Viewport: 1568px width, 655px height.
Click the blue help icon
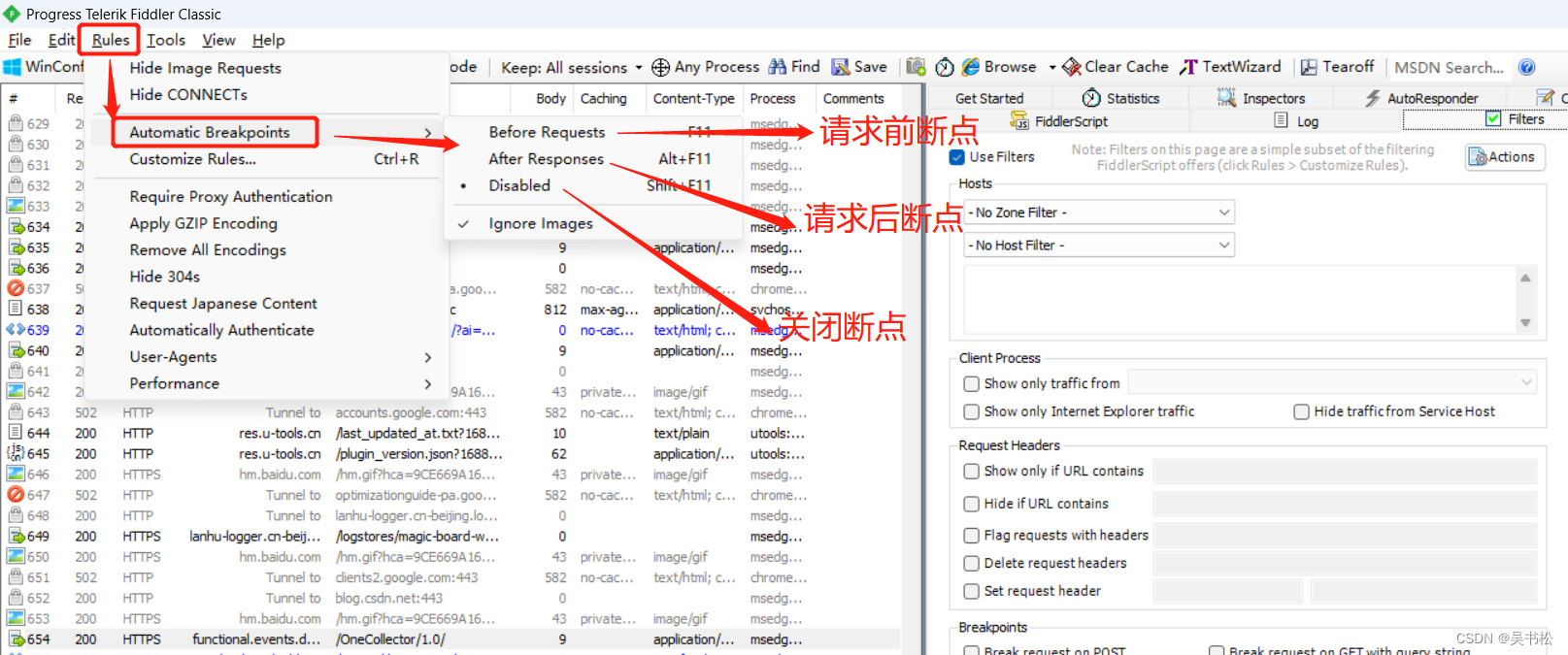(x=1527, y=67)
